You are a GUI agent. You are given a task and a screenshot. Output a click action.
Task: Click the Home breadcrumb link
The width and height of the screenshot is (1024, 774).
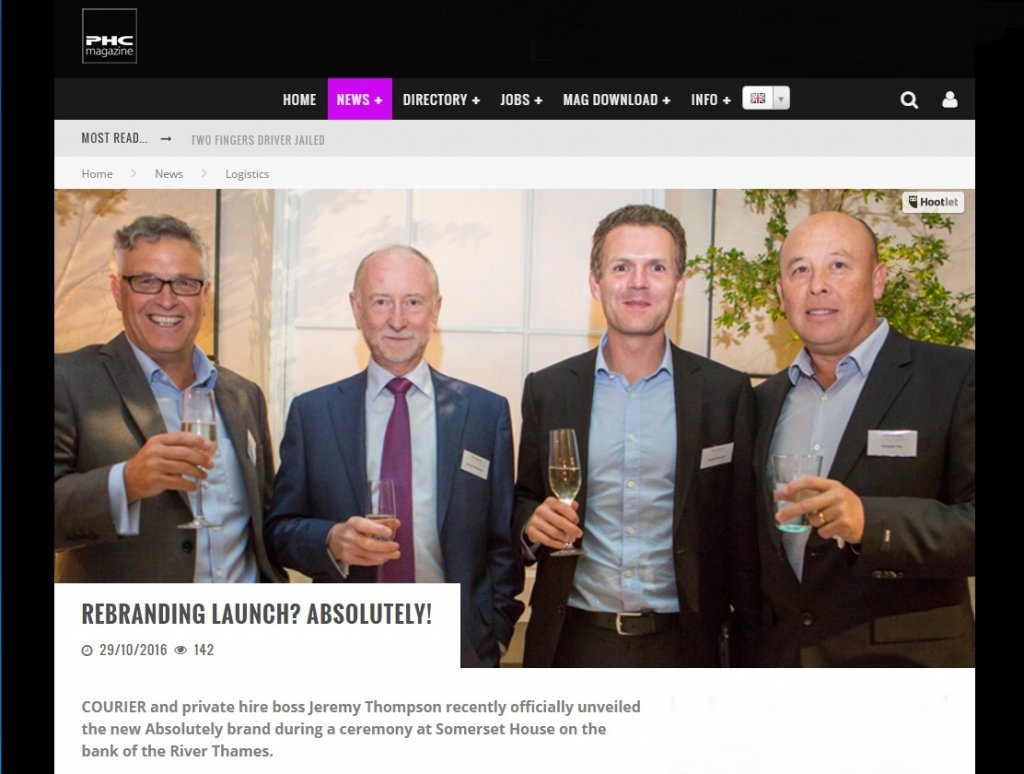click(97, 174)
